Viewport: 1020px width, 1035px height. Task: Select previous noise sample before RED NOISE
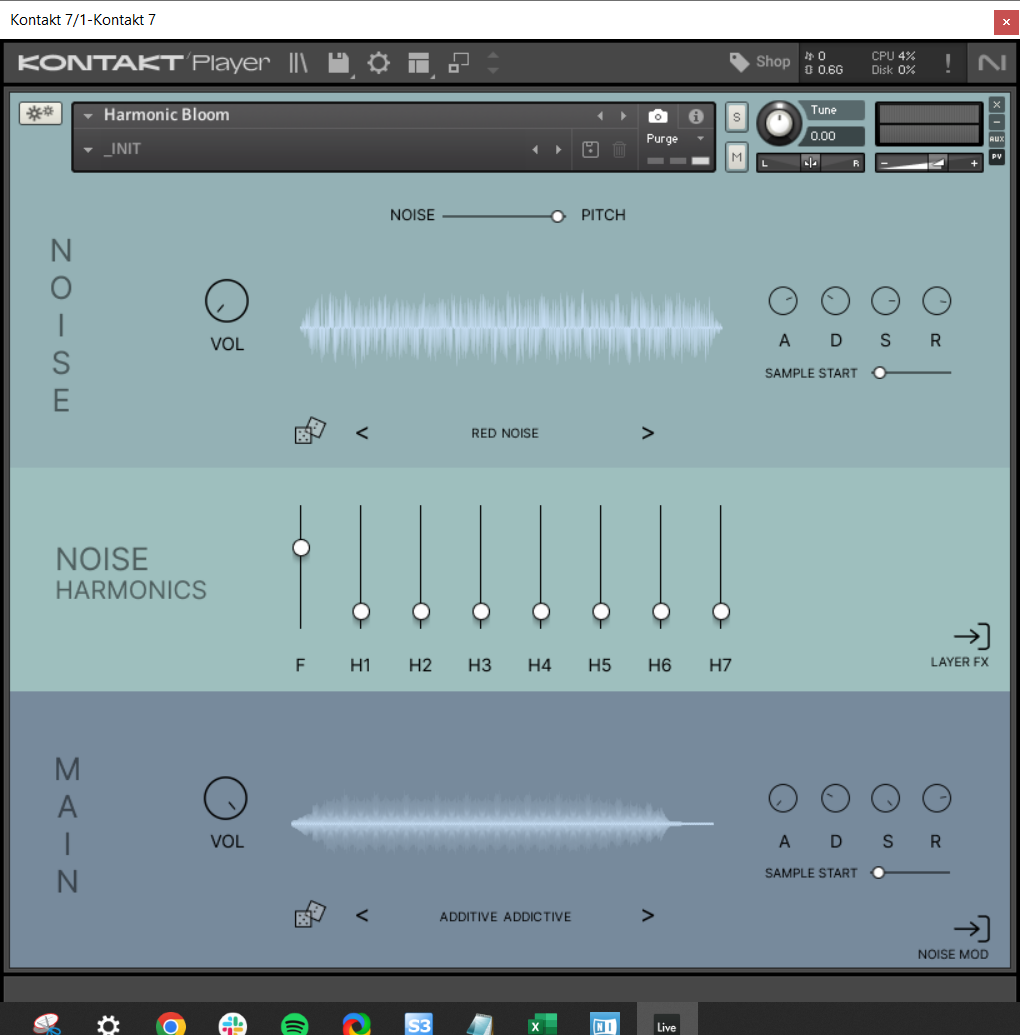[362, 433]
